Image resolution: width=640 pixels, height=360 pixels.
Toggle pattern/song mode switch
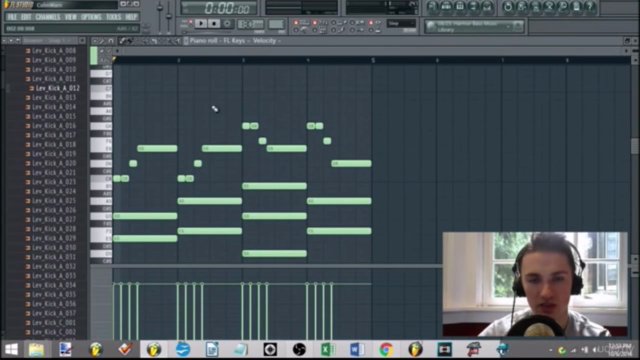pyautogui.click(x=190, y=23)
